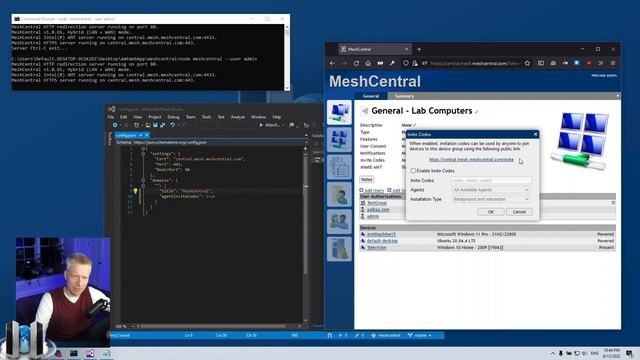Click the back arrow beside General - Lab Computers
The height and width of the screenshot is (360, 640).
(364, 111)
